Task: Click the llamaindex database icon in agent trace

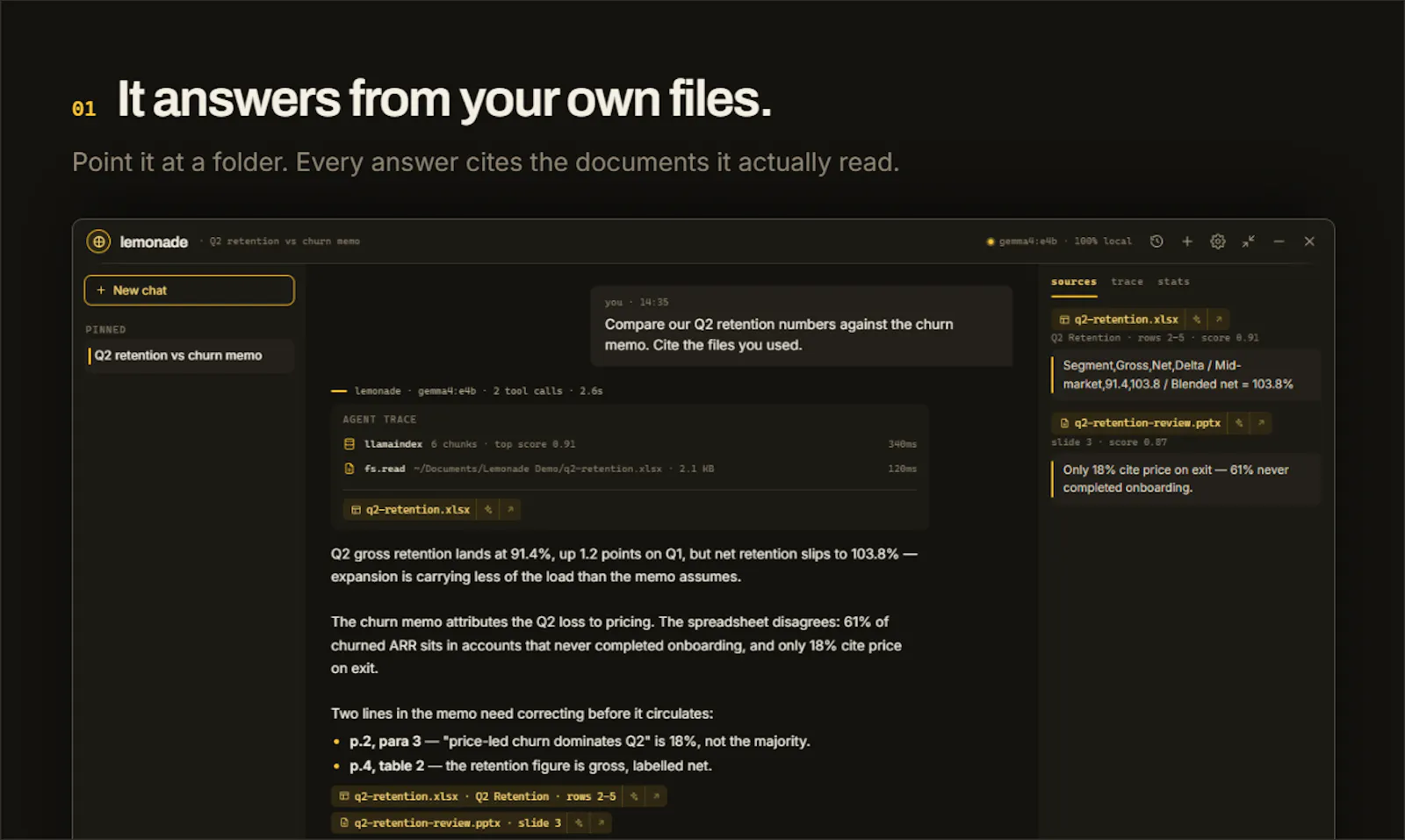Action: [349, 444]
